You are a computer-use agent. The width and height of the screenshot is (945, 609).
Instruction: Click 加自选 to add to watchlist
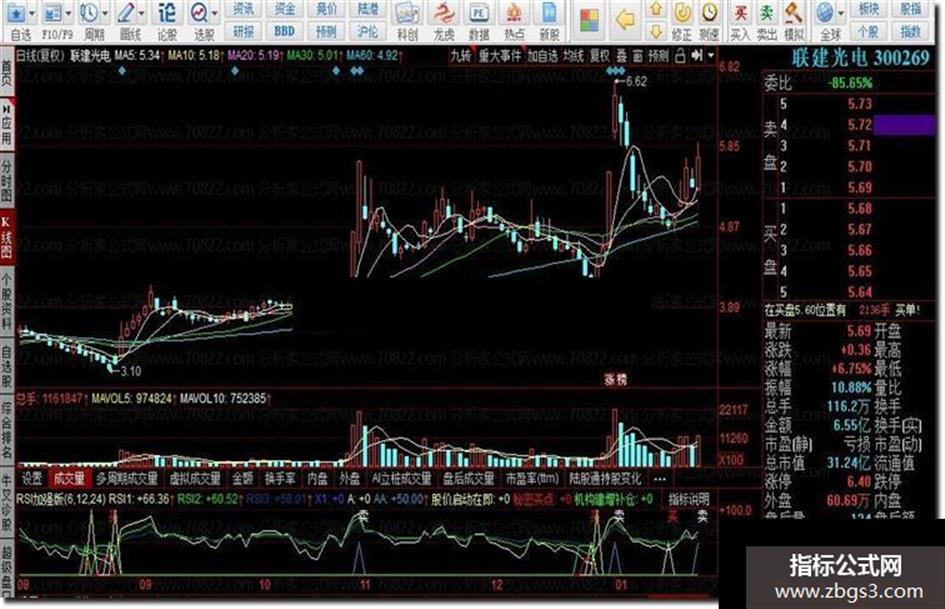(542, 56)
